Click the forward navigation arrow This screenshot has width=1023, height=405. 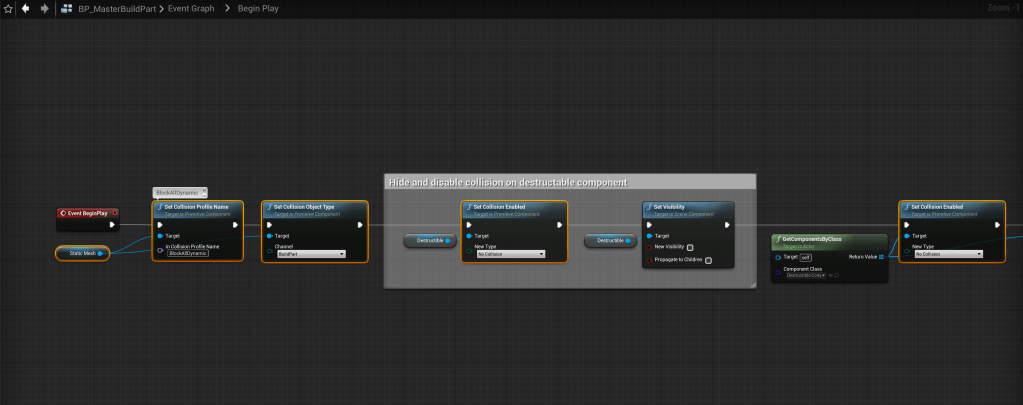tap(44, 8)
